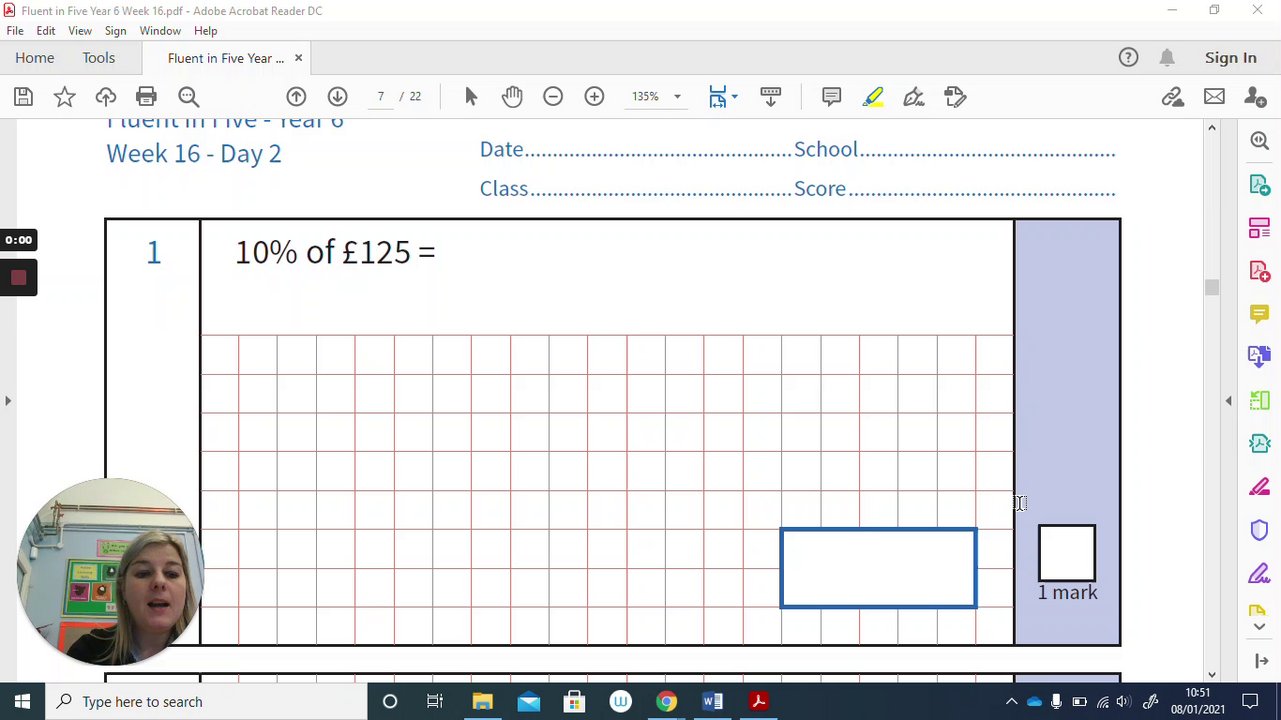Share a link using chain icon
This screenshot has width=1281, height=720.
click(x=1173, y=97)
